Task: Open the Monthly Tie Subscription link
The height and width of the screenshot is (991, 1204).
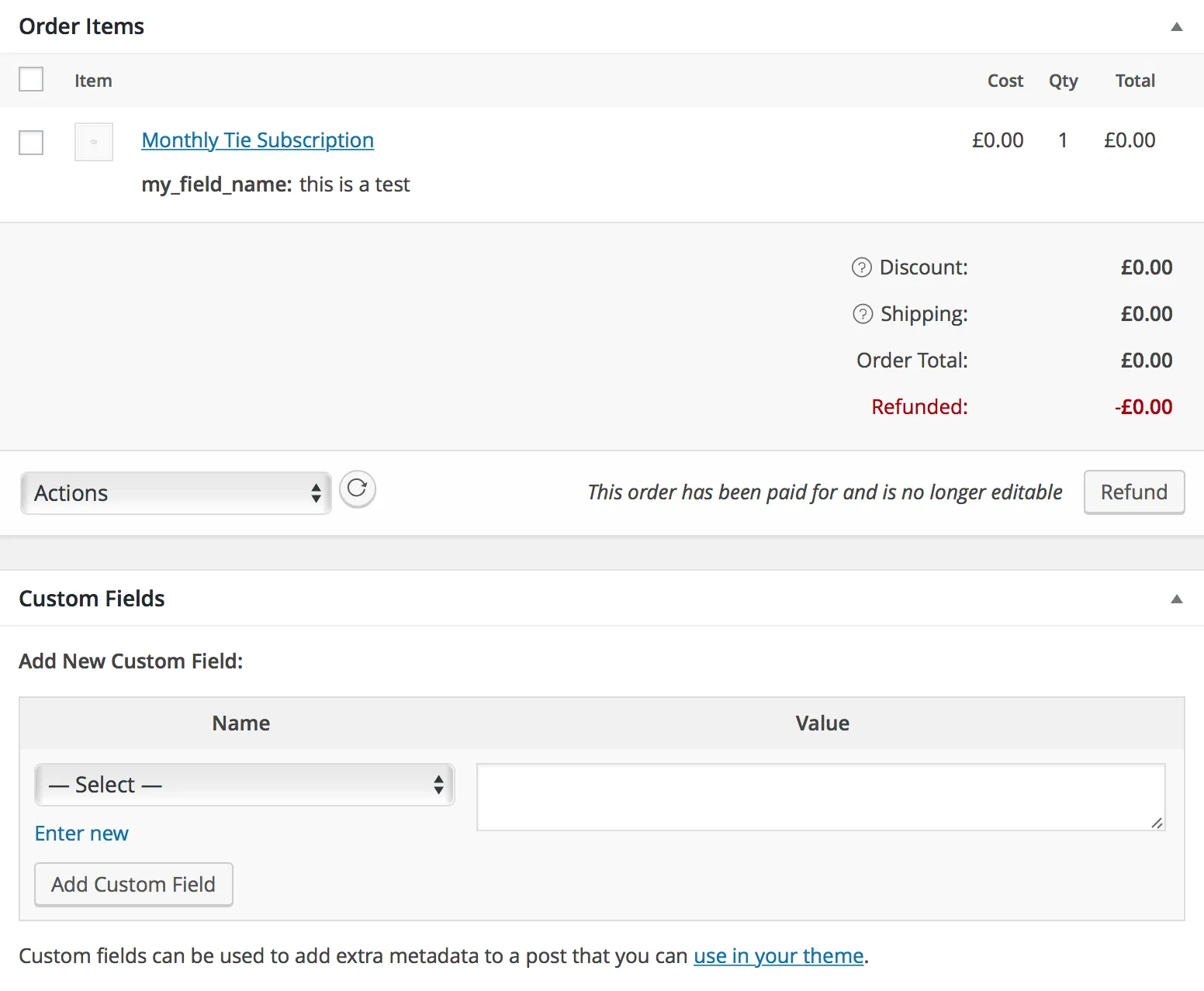Action: tap(258, 140)
